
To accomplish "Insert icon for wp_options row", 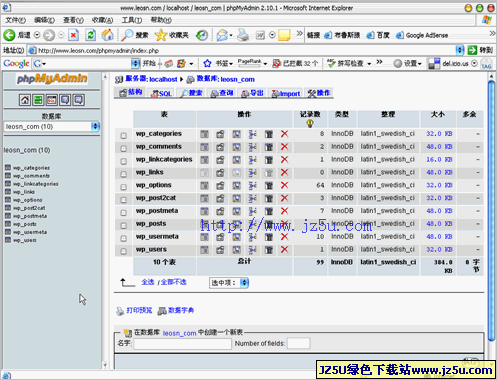I will (253, 185).
